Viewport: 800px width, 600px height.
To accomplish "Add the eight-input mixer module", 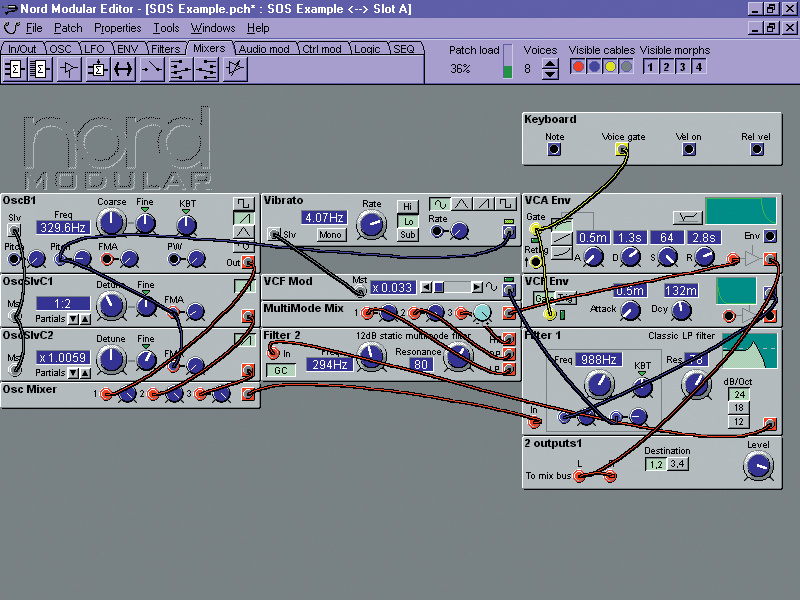I will pos(40,69).
